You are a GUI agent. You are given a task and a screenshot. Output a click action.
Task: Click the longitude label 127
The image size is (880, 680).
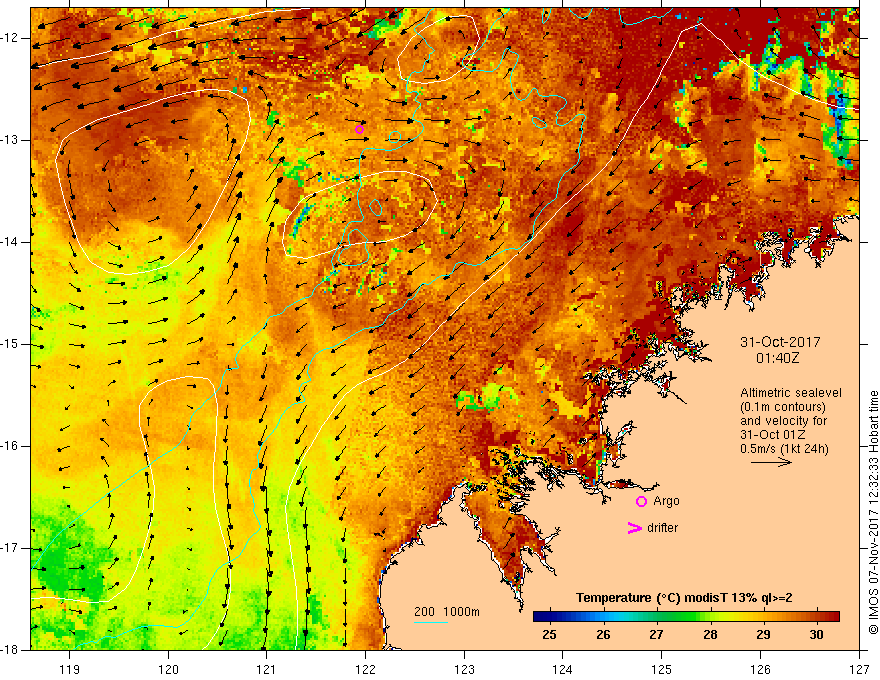click(x=859, y=669)
